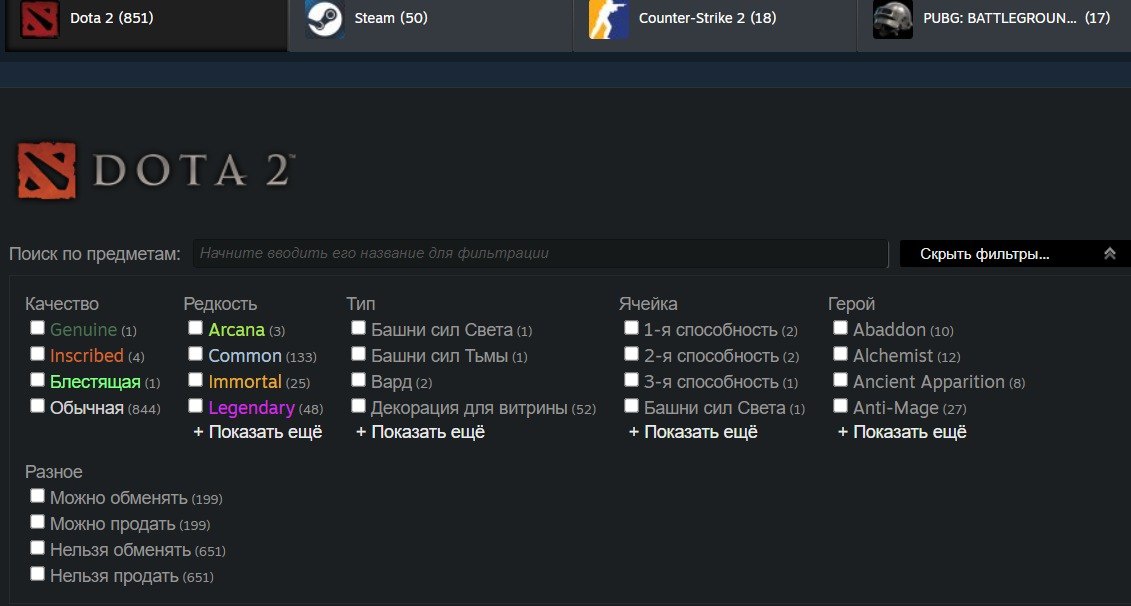Image resolution: width=1131 pixels, height=606 pixels.
Task: Check the Anti-Mage hero filter
Action: [x=840, y=405]
